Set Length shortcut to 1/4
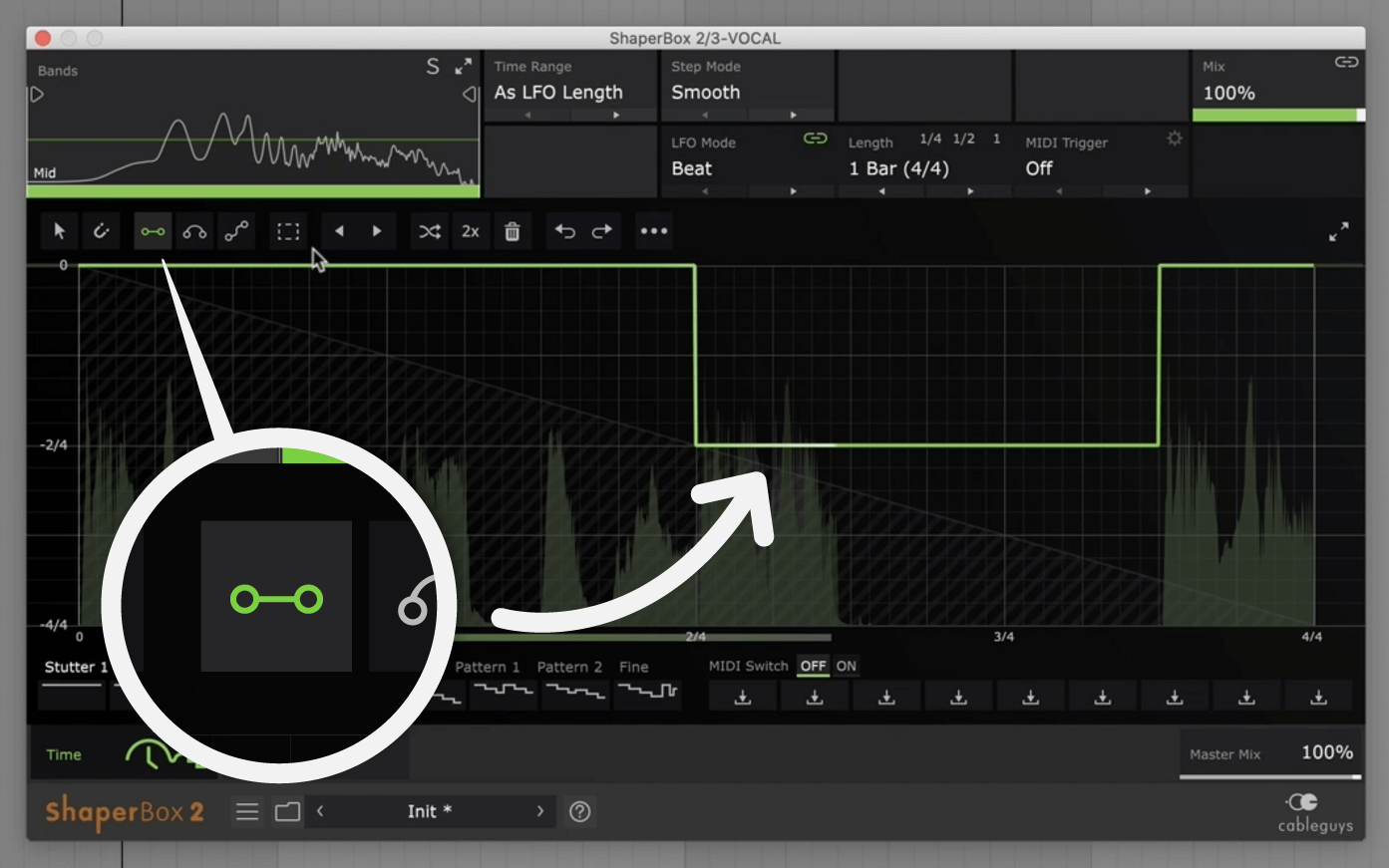 click(x=930, y=139)
